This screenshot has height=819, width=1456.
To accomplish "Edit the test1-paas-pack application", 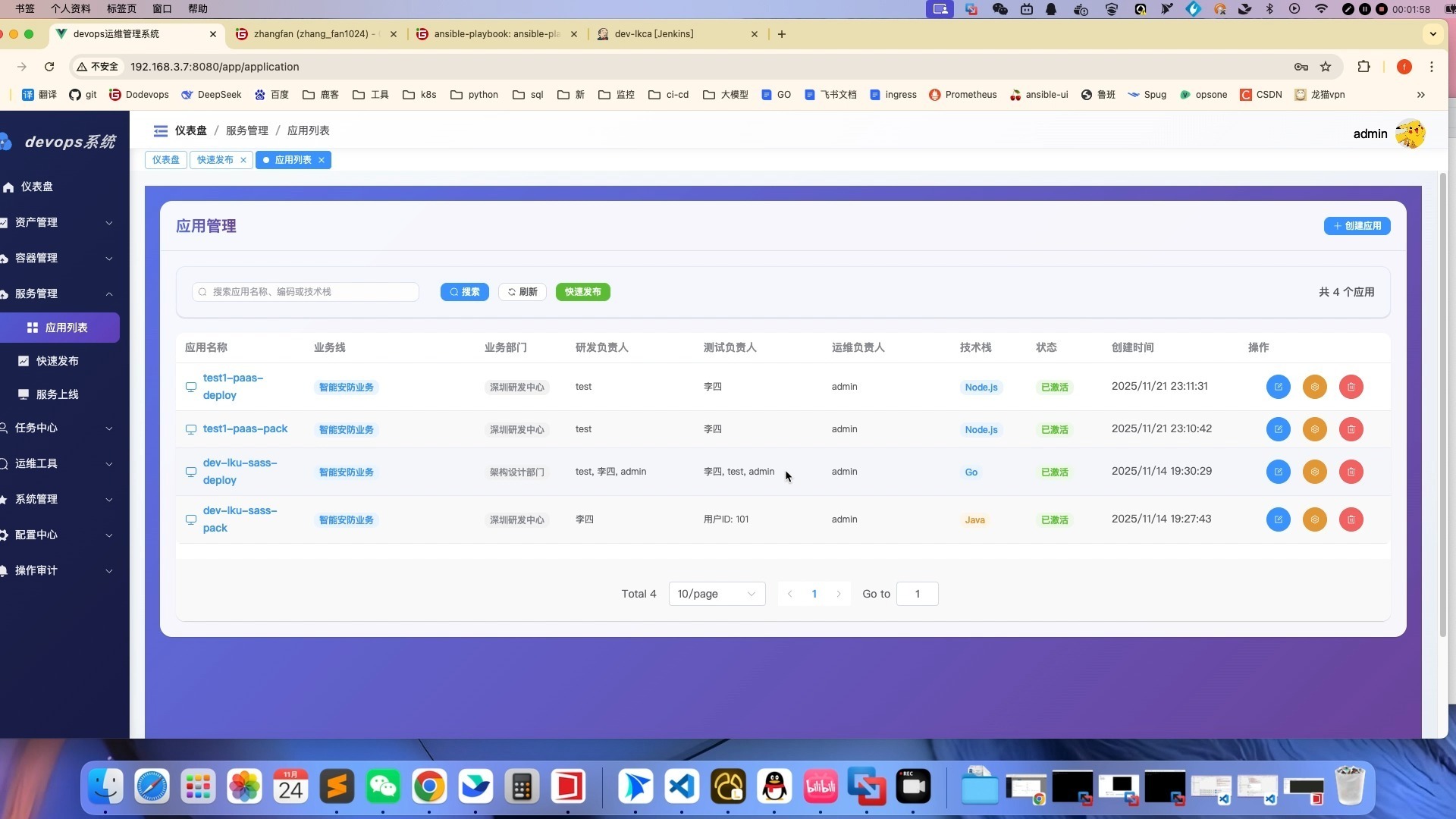I will [x=1278, y=429].
